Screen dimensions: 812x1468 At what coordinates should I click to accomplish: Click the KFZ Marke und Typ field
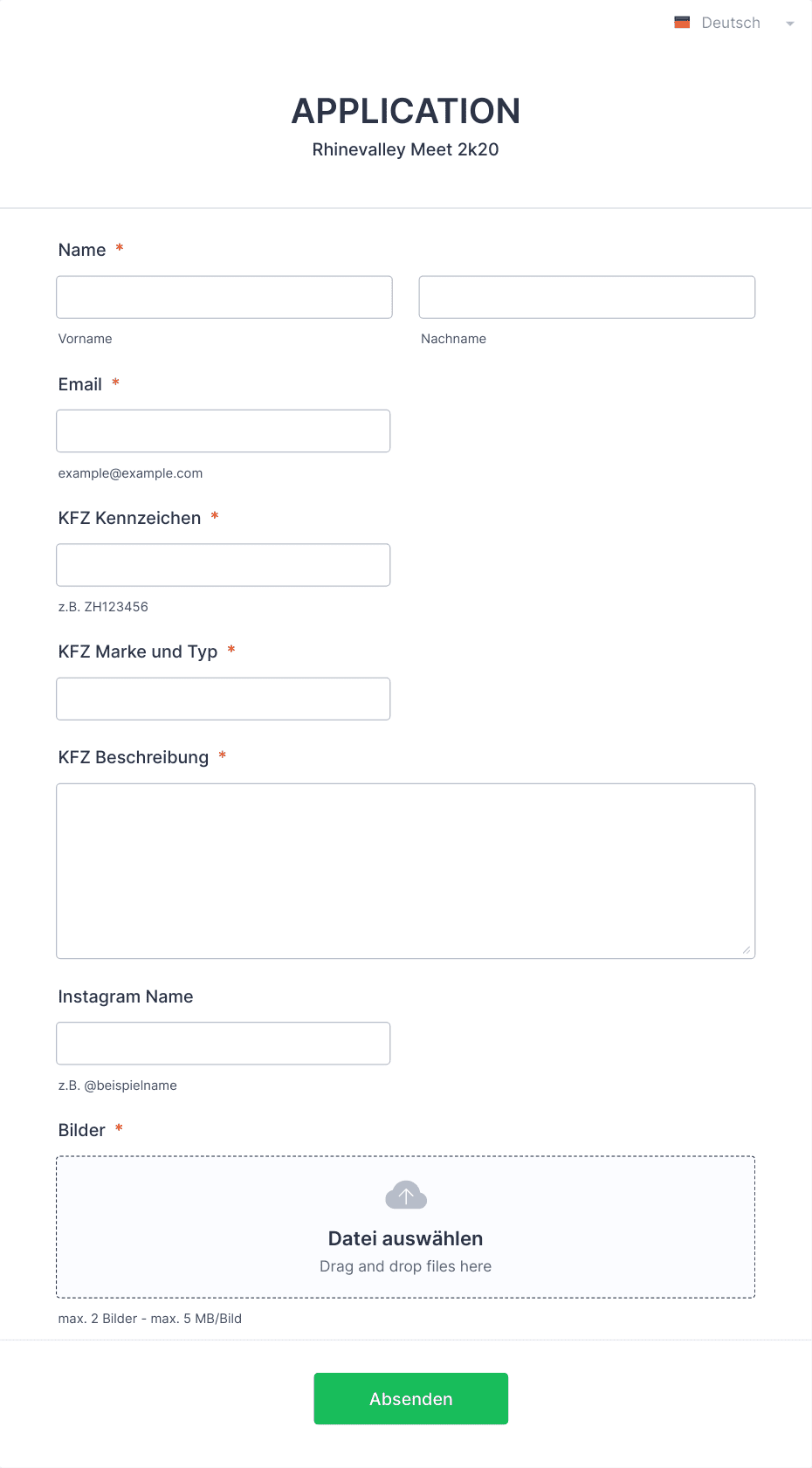tap(224, 699)
